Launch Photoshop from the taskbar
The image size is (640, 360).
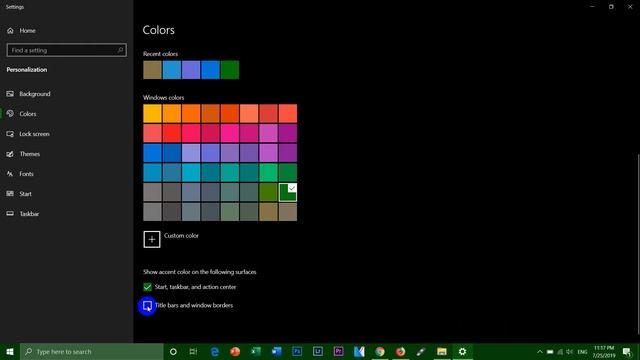(297, 351)
